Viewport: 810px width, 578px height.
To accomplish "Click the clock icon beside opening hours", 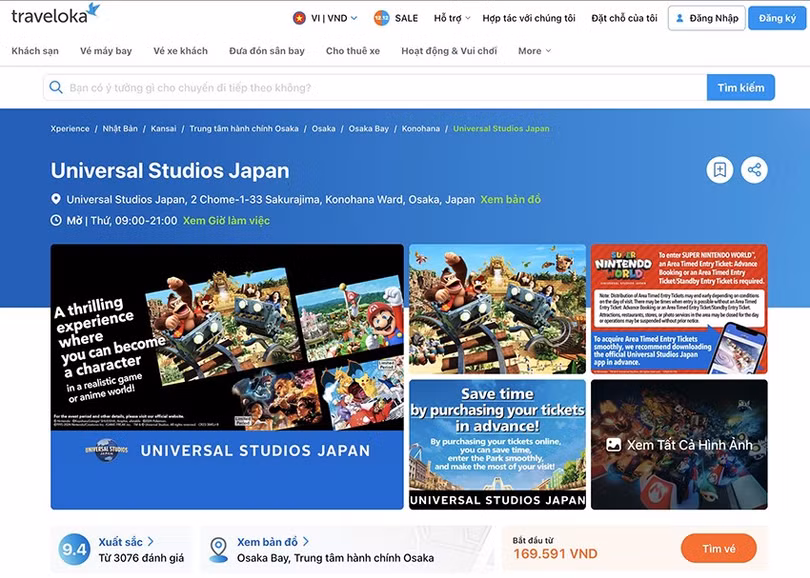I will [x=56, y=221].
